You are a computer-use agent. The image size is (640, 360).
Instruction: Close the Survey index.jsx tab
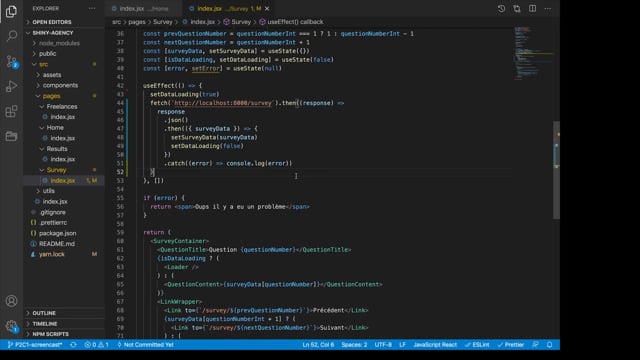[x=267, y=9]
